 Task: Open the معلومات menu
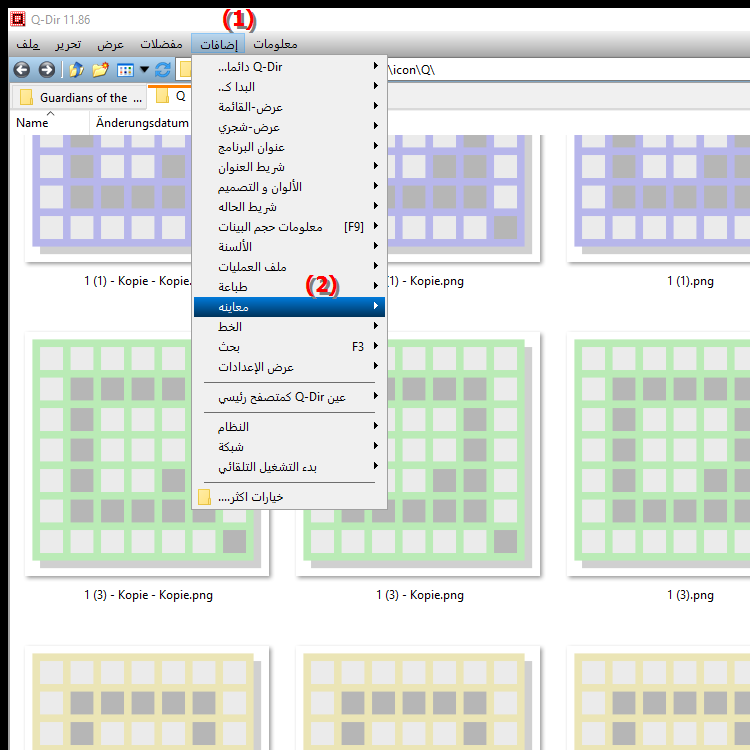point(275,44)
